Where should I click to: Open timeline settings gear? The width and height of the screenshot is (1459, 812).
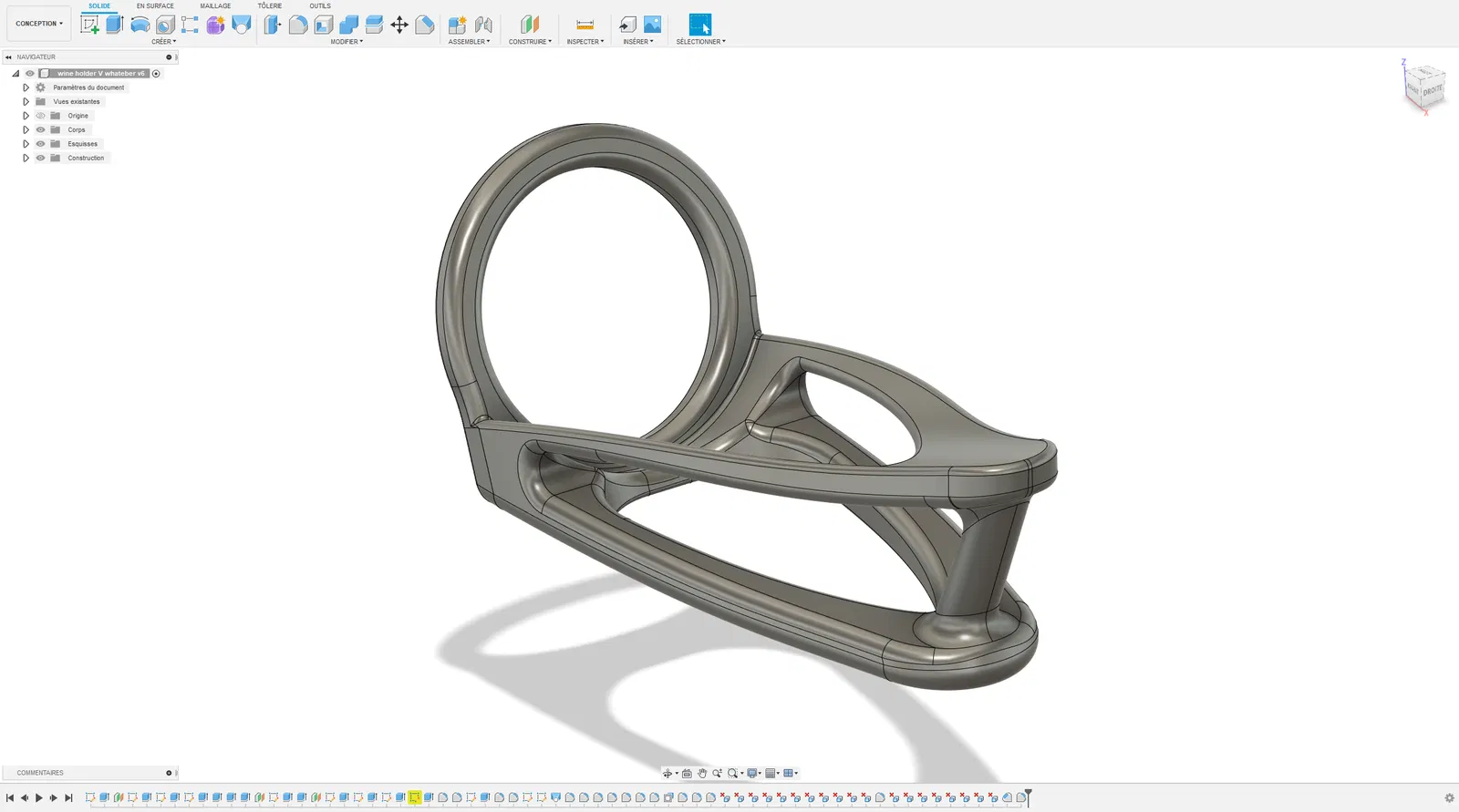click(x=1449, y=798)
